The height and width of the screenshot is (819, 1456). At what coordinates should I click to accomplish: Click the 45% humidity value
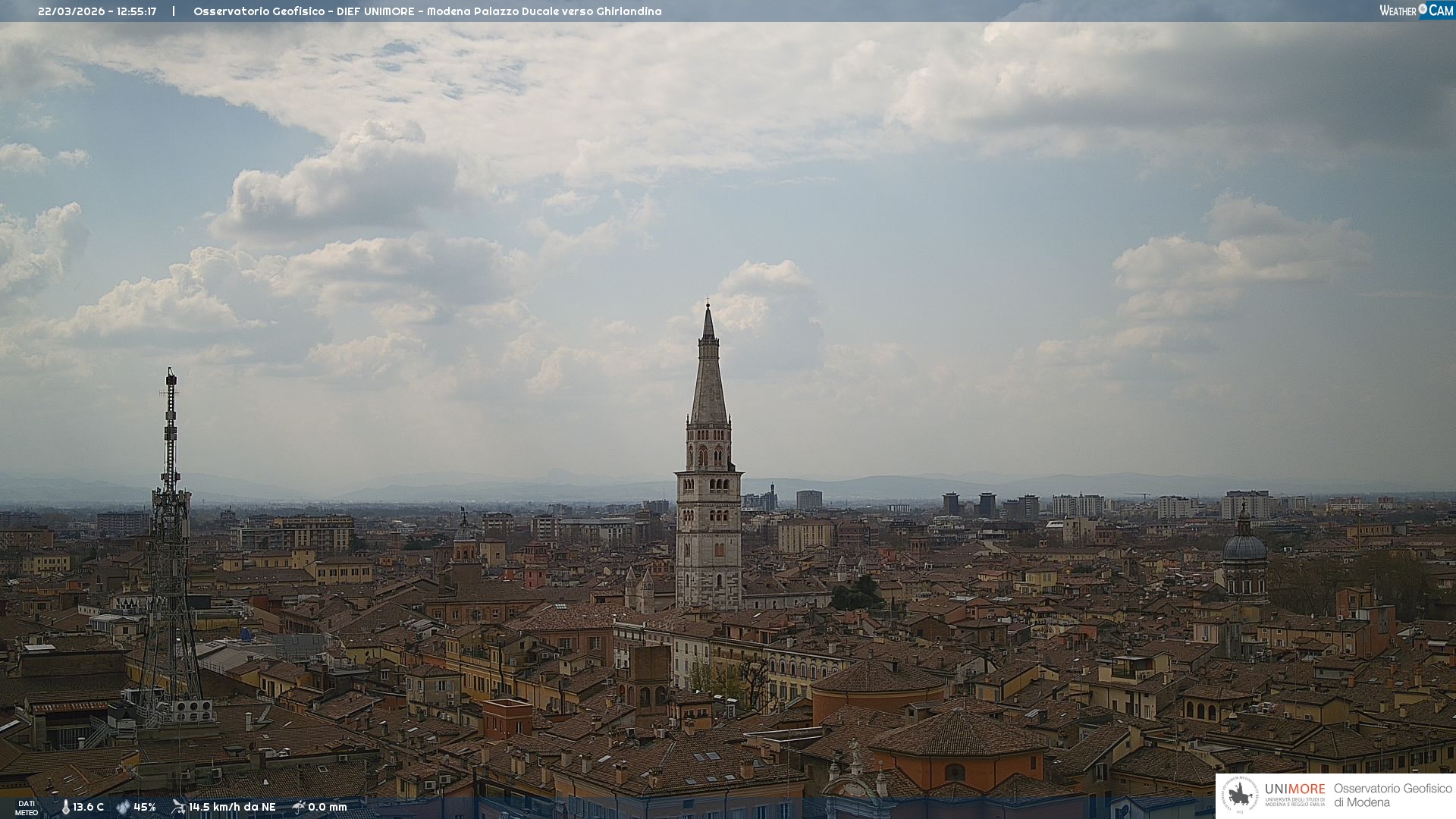coord(145,807)
